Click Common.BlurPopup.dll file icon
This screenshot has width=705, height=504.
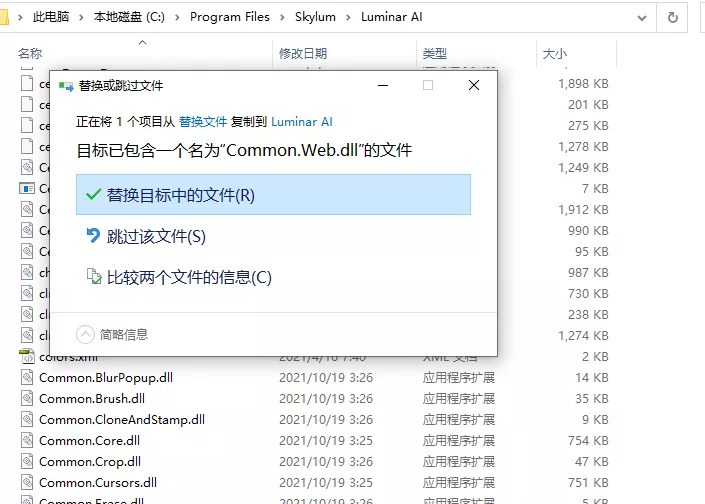click(x=27, y=377)
